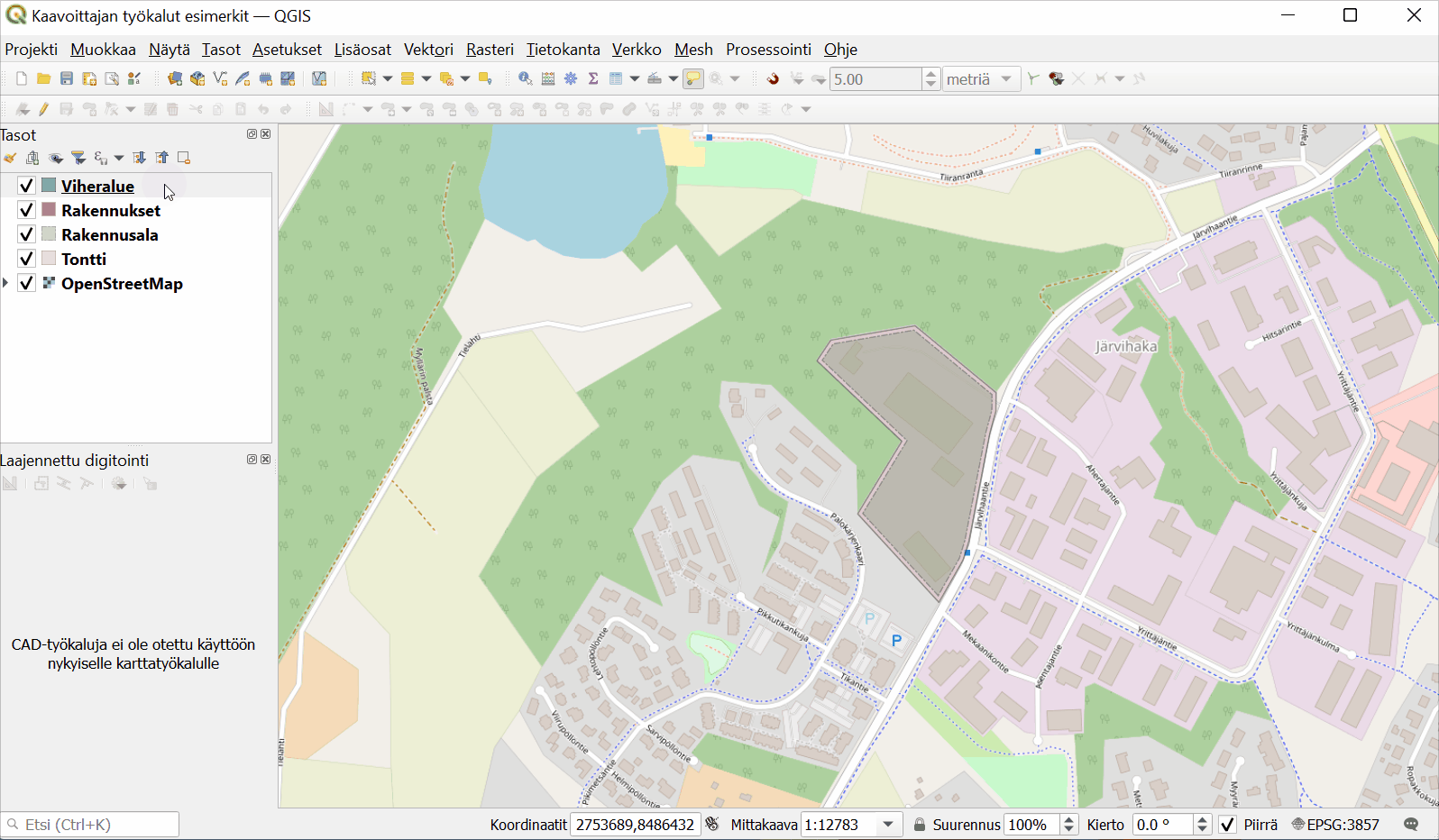
Task: Open the metriä units dropdown
Action: (x=1006, y=79)
